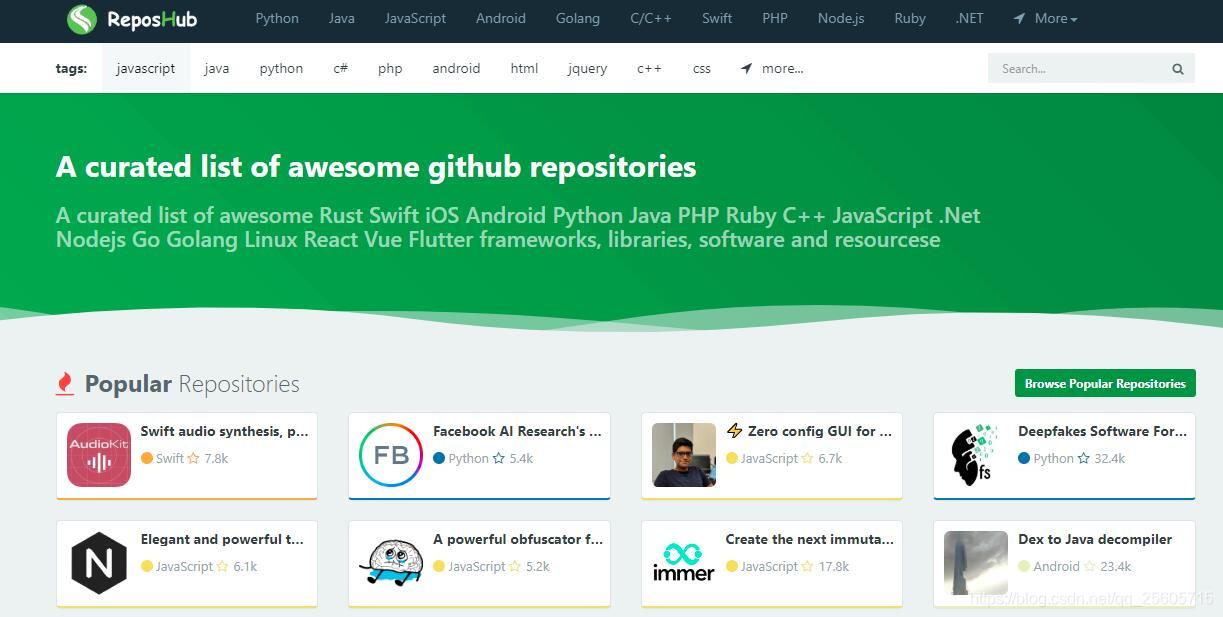The image size is (1223, 617).
Task: Open the Ruby category in top menu
Action: [910, 18]
